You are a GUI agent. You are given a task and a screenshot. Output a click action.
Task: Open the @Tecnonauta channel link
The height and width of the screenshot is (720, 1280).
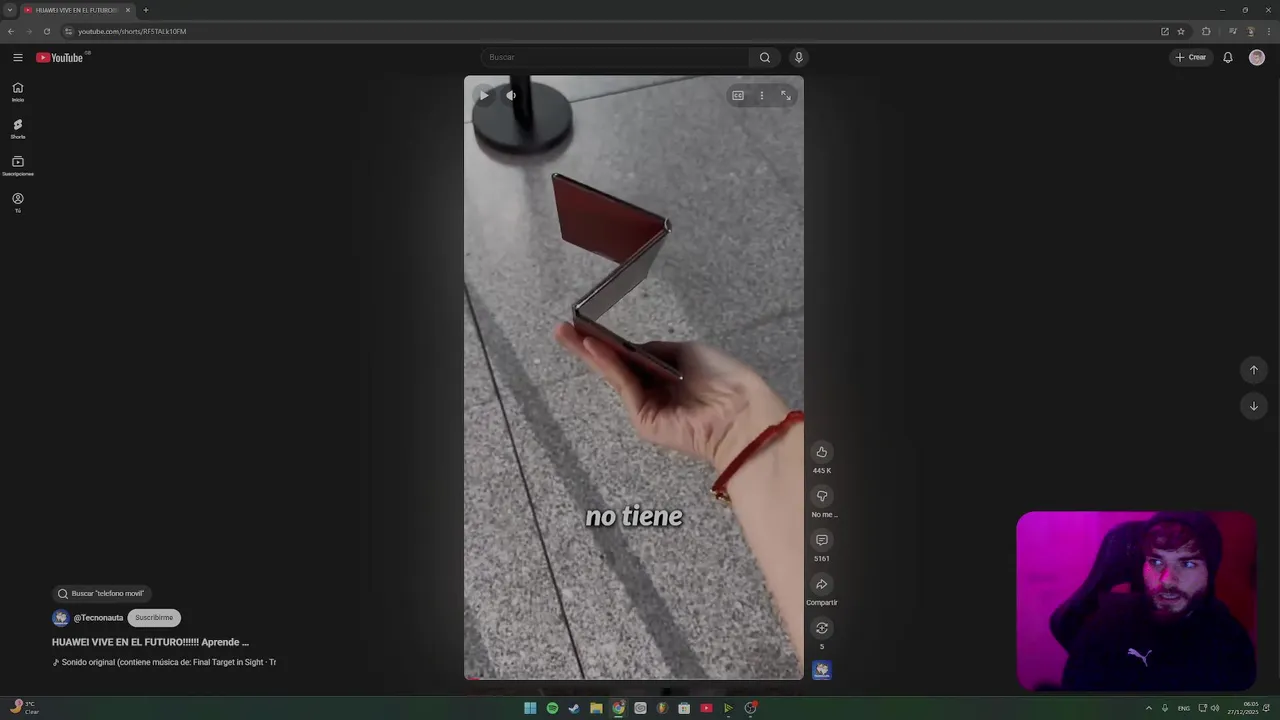pyautogui.click(x=98, y=618)
